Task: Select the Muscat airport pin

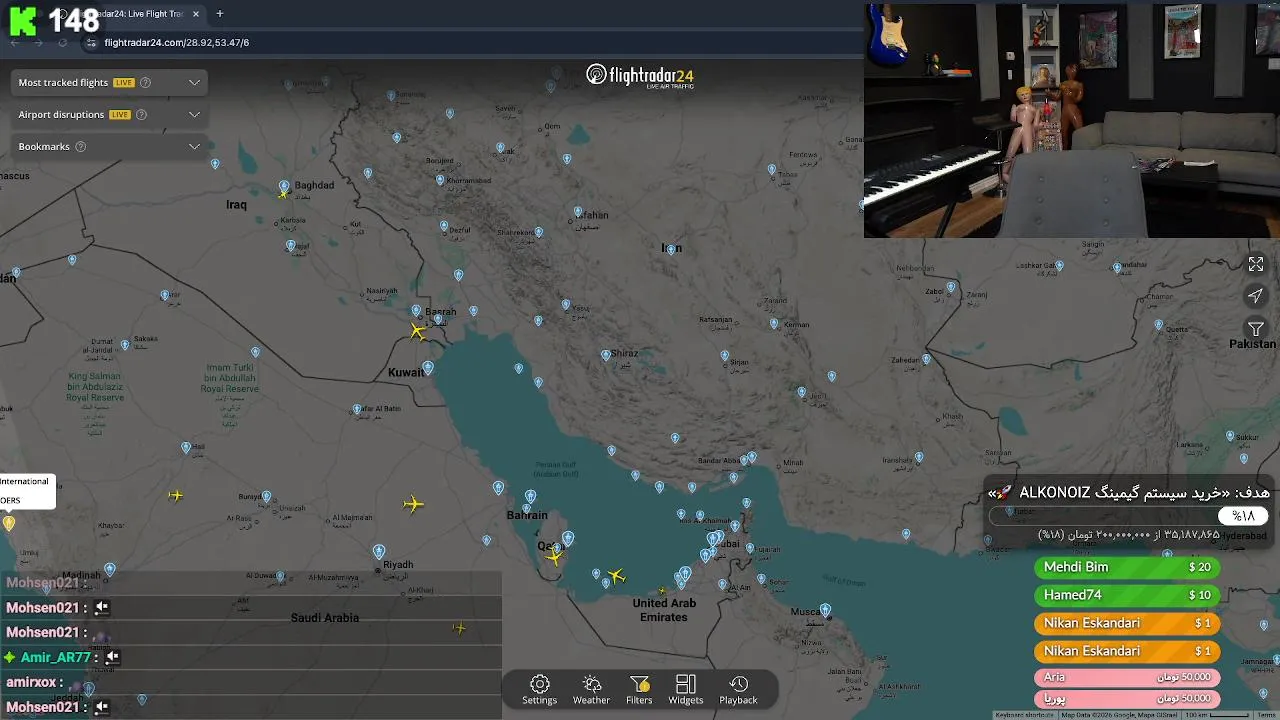Action: click(x=825, y=610)
